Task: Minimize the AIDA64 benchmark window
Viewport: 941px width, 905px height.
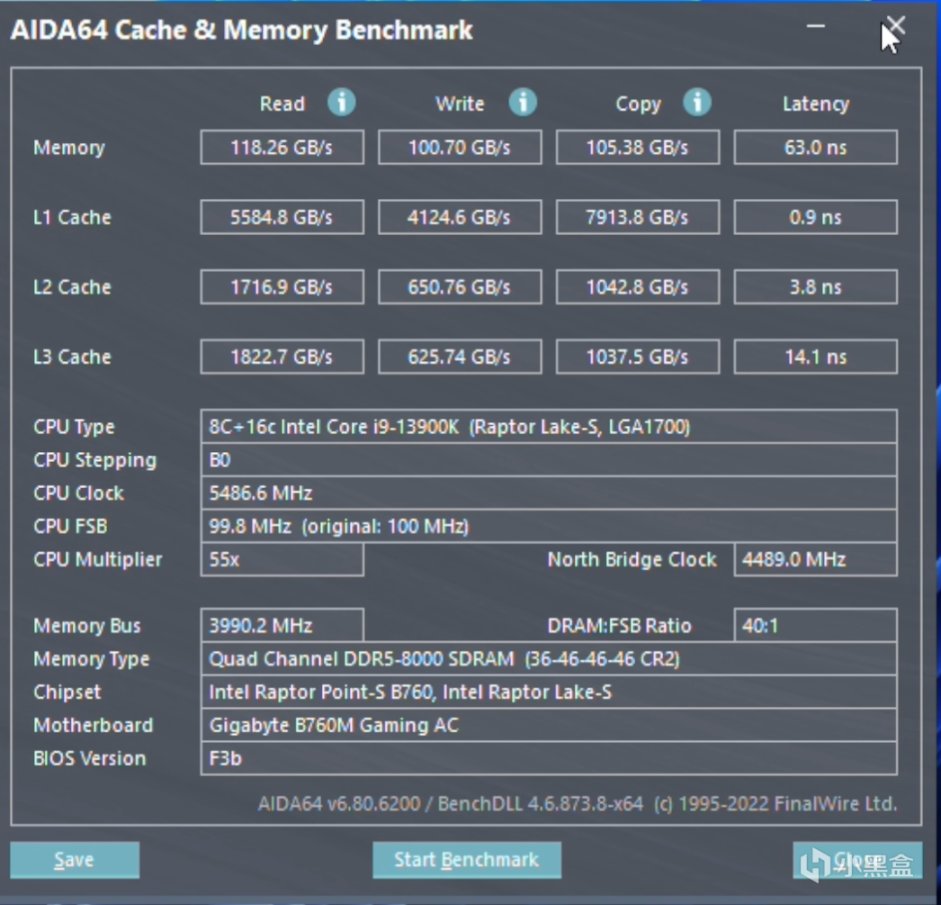Action: point(816,26)
